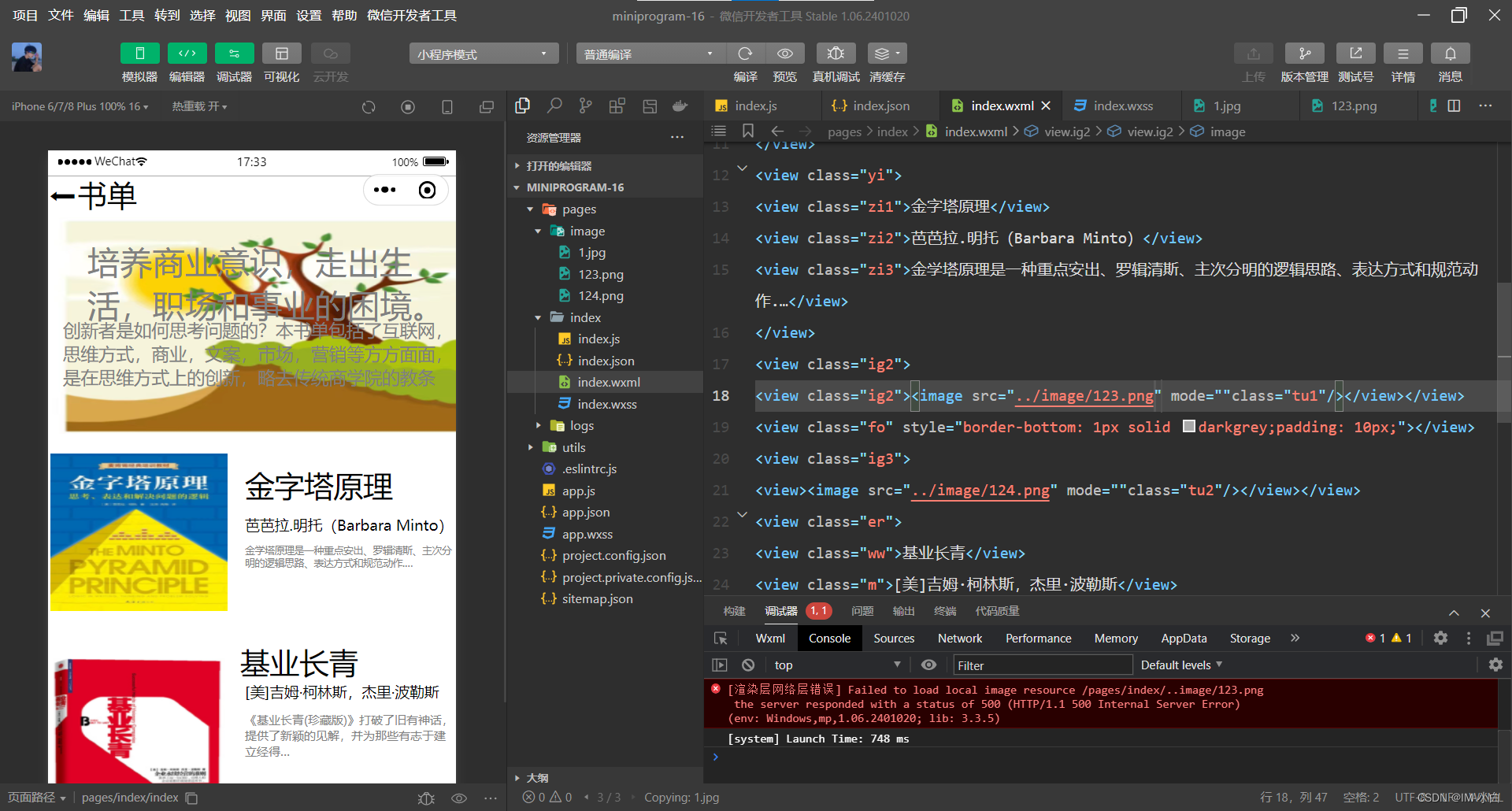The width and height of the screenshot is (1512, 811).
Task: Toggle the vConsole bug icon in status bar
Action: tap(426, 798)
